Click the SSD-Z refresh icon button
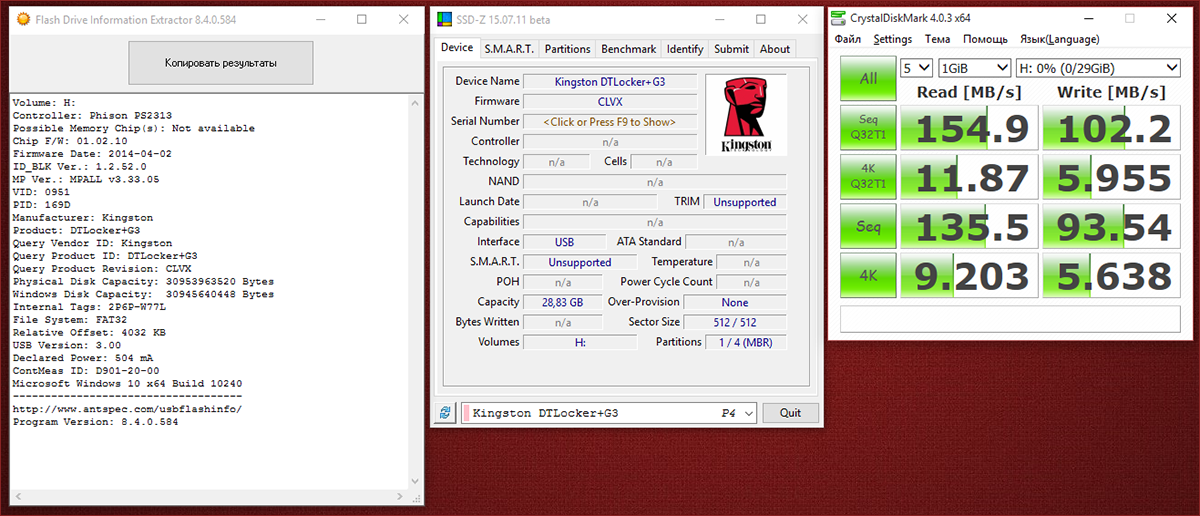 [x=445, y=413]
